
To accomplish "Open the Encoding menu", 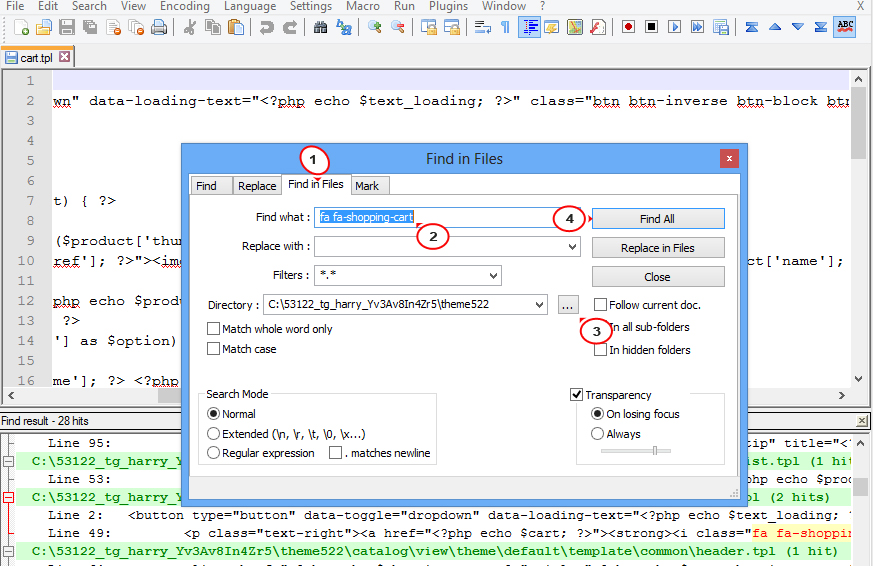I will (184, 6).
